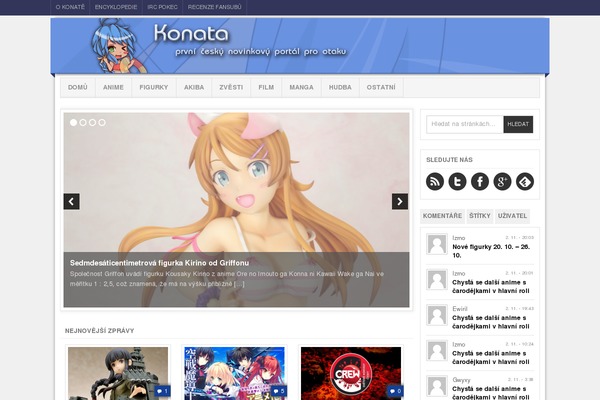Open the Film navigation section

click(x=266, y=87)
